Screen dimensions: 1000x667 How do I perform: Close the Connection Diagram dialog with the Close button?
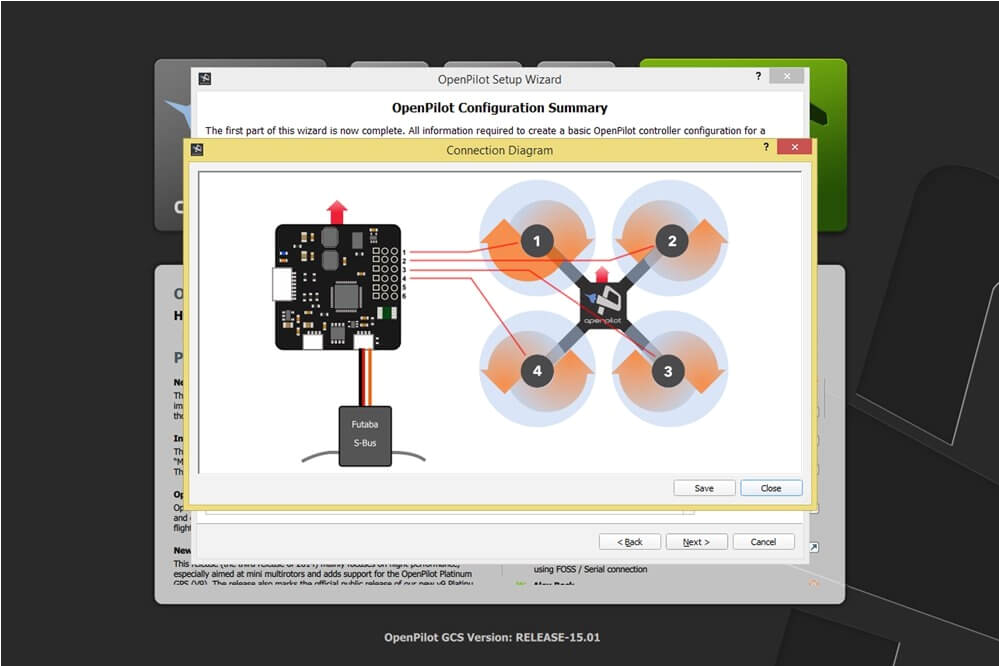point(770,487)
